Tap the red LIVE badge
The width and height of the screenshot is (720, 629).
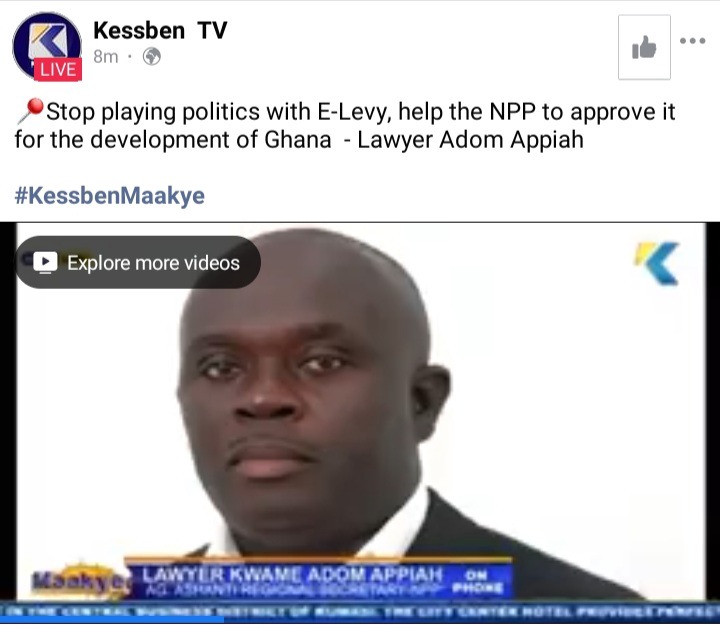pyautogui.click(x=58, y=69)
